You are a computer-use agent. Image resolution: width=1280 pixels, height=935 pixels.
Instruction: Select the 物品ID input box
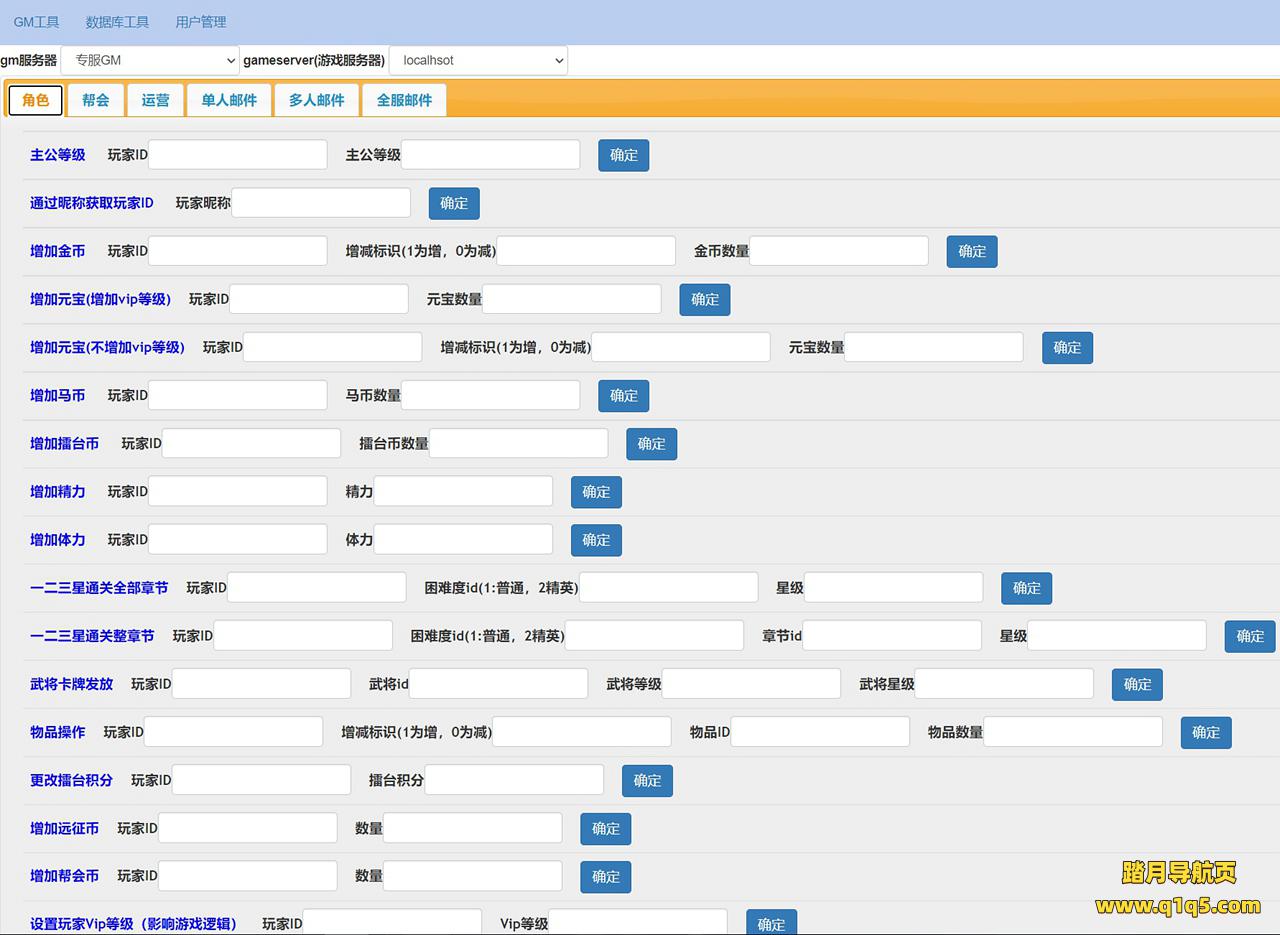coord(820,732)
